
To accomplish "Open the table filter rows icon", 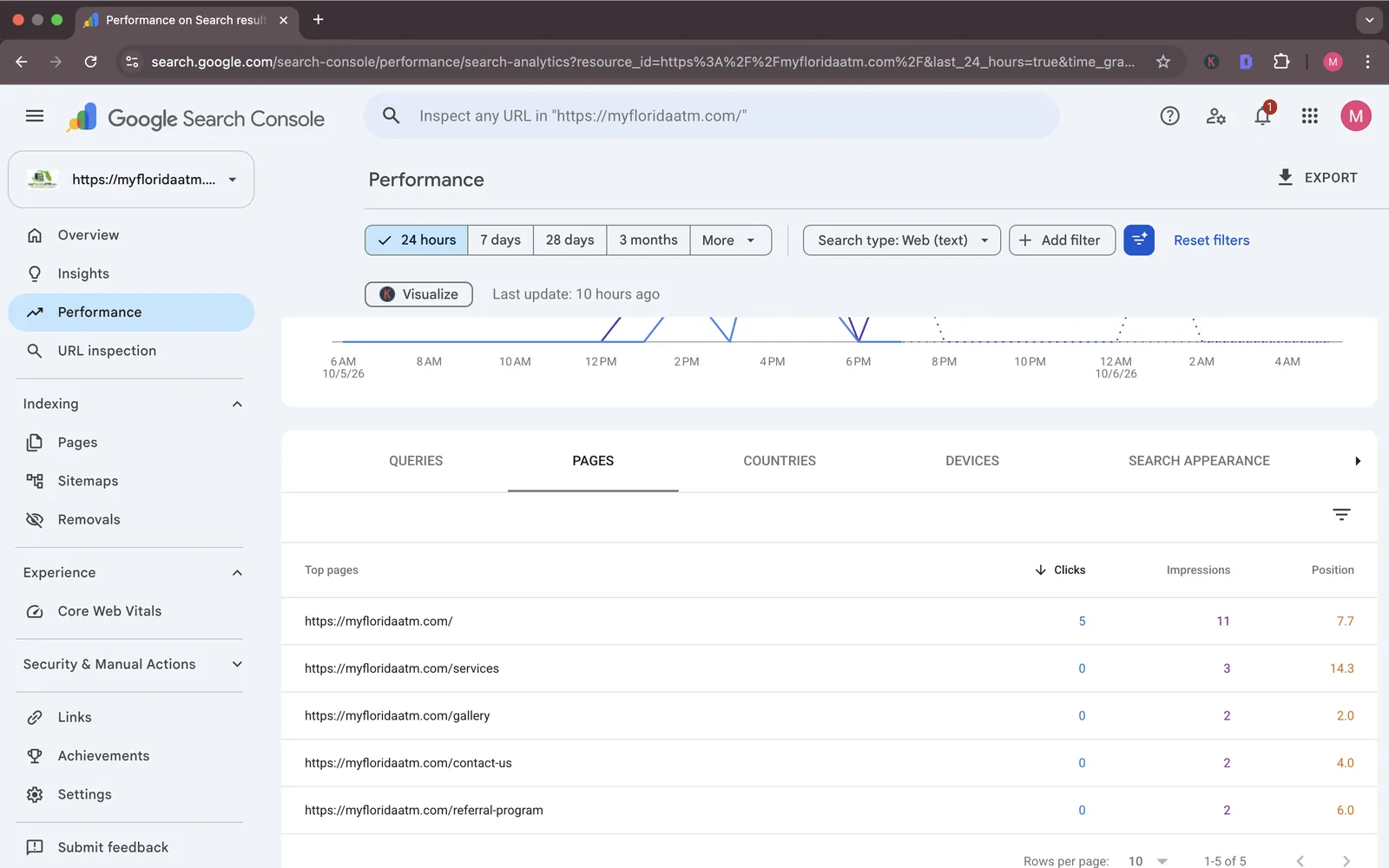I will [x=1341, y=515].
